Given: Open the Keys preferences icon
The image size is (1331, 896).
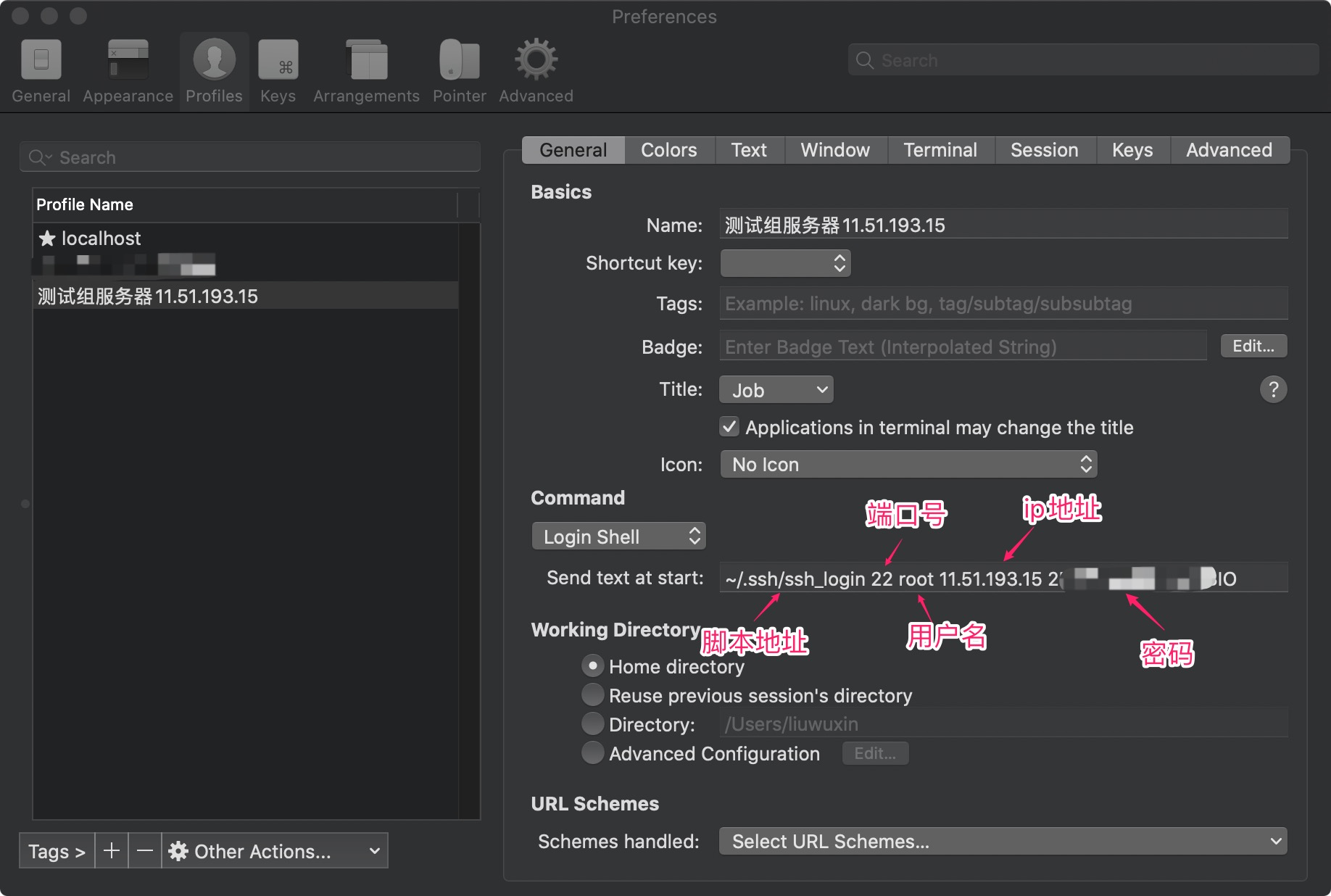Looking at the screenshot, I should [278, 60].
